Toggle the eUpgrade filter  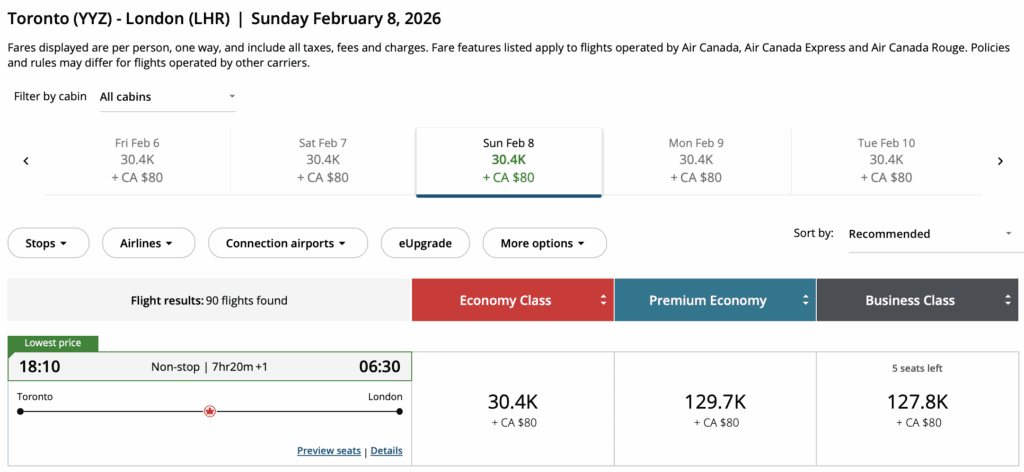coord(424,243)
